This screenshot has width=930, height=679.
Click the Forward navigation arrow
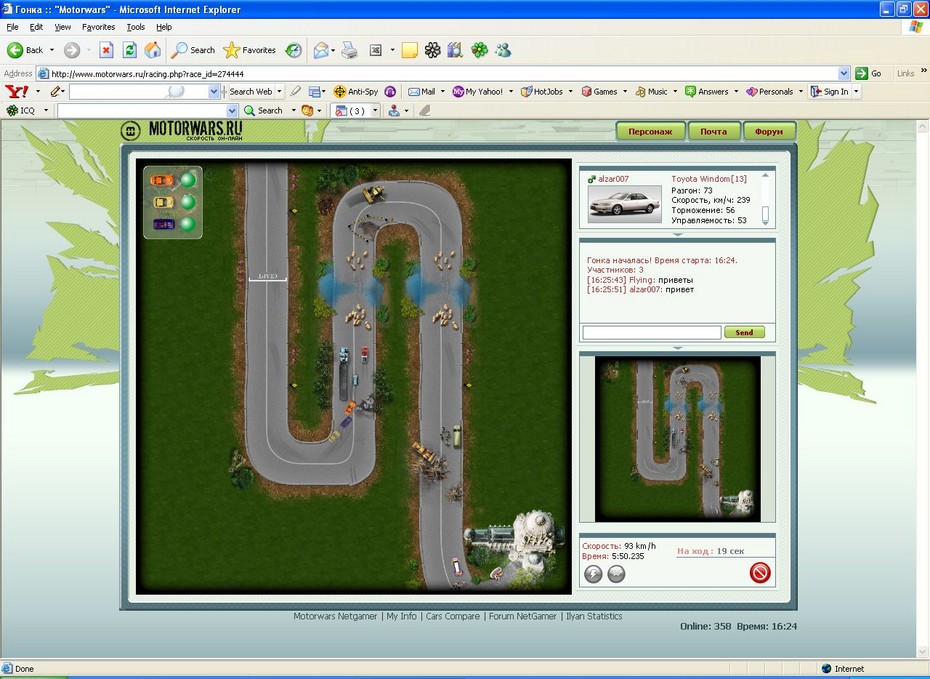point(72,50)
